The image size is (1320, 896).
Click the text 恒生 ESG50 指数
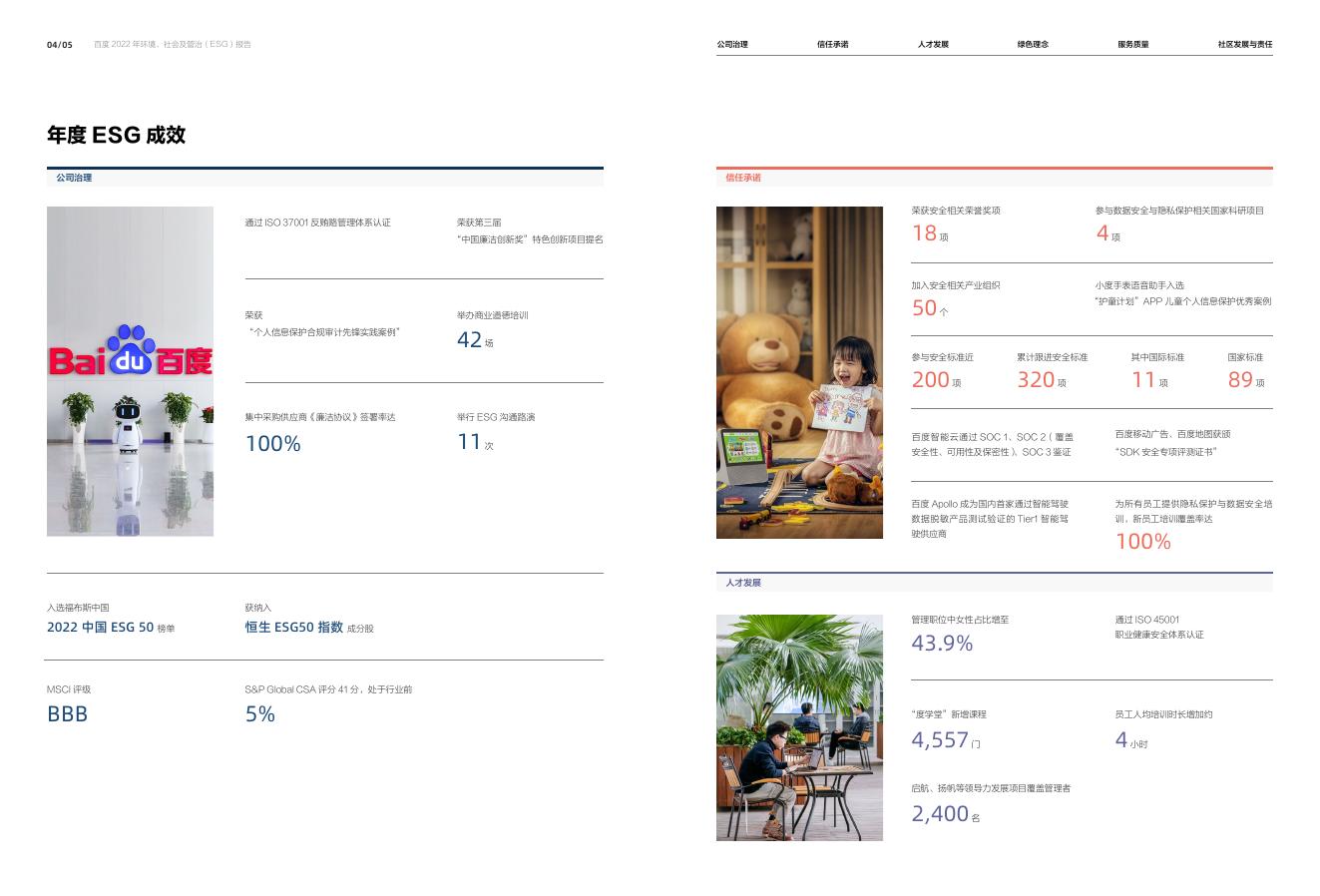(294, 628)
